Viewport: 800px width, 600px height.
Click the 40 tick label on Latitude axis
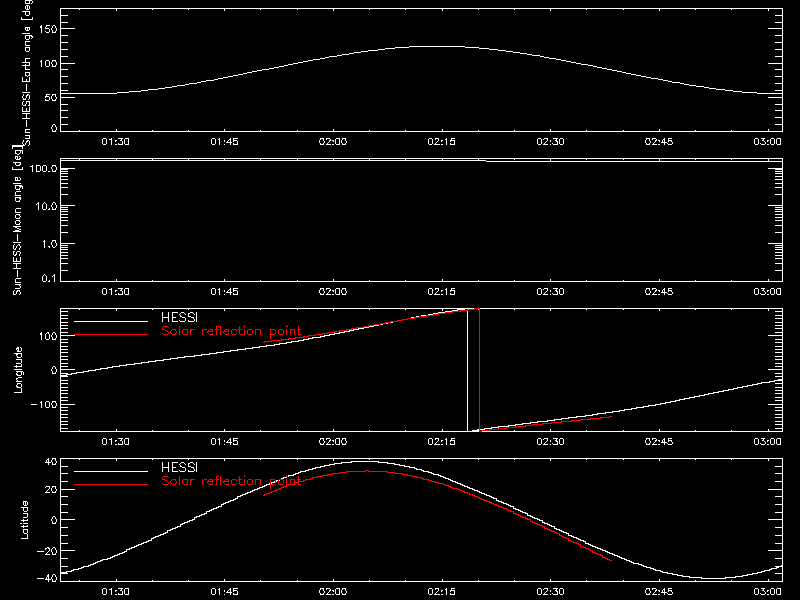click(51, 462)
